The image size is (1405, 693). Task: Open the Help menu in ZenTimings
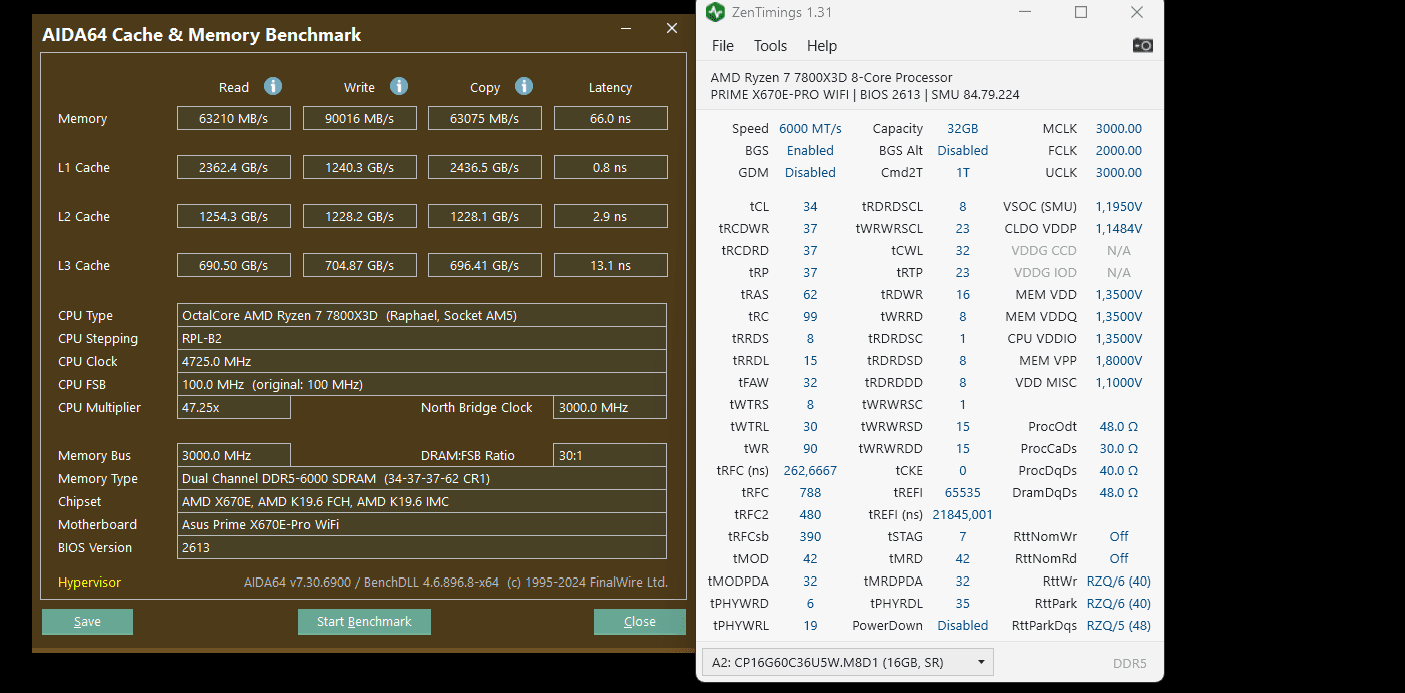point(822,46)
